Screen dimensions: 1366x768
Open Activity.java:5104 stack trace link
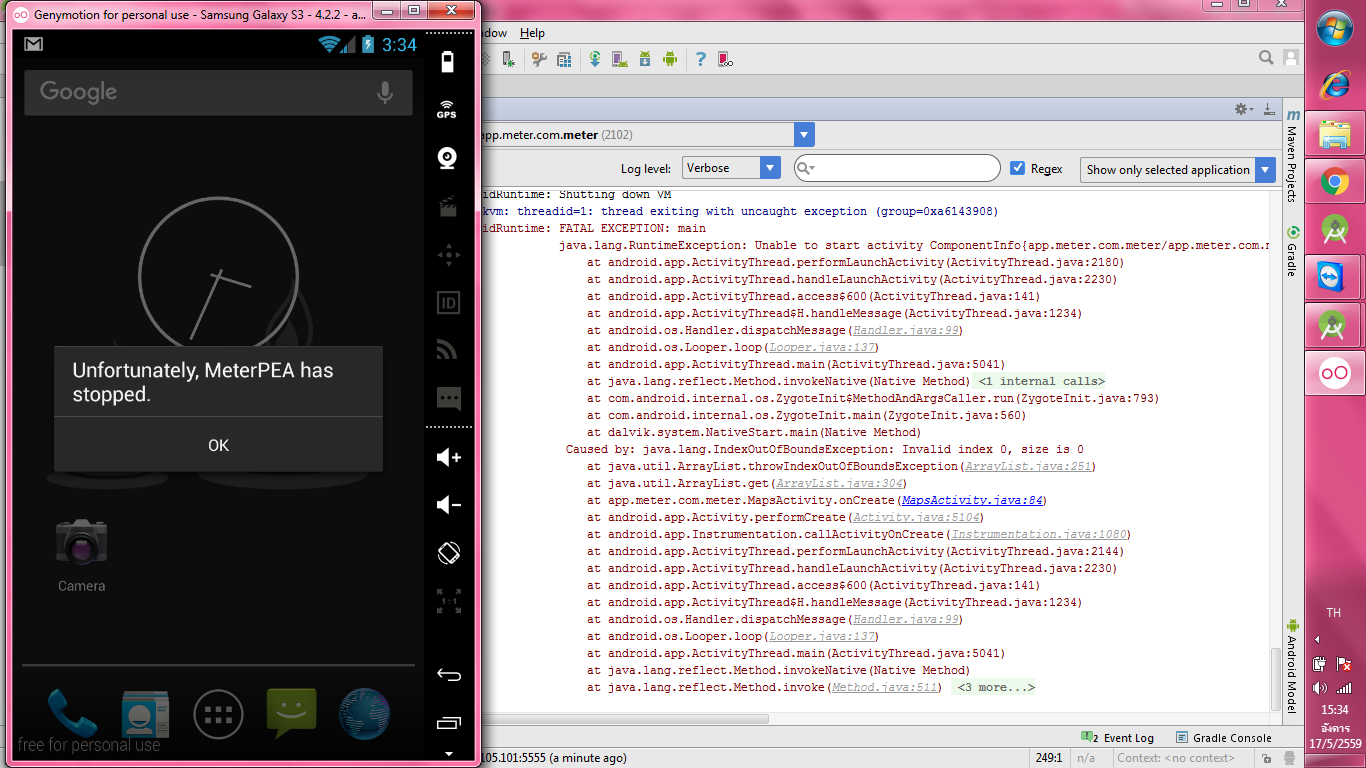pos(915,517)
